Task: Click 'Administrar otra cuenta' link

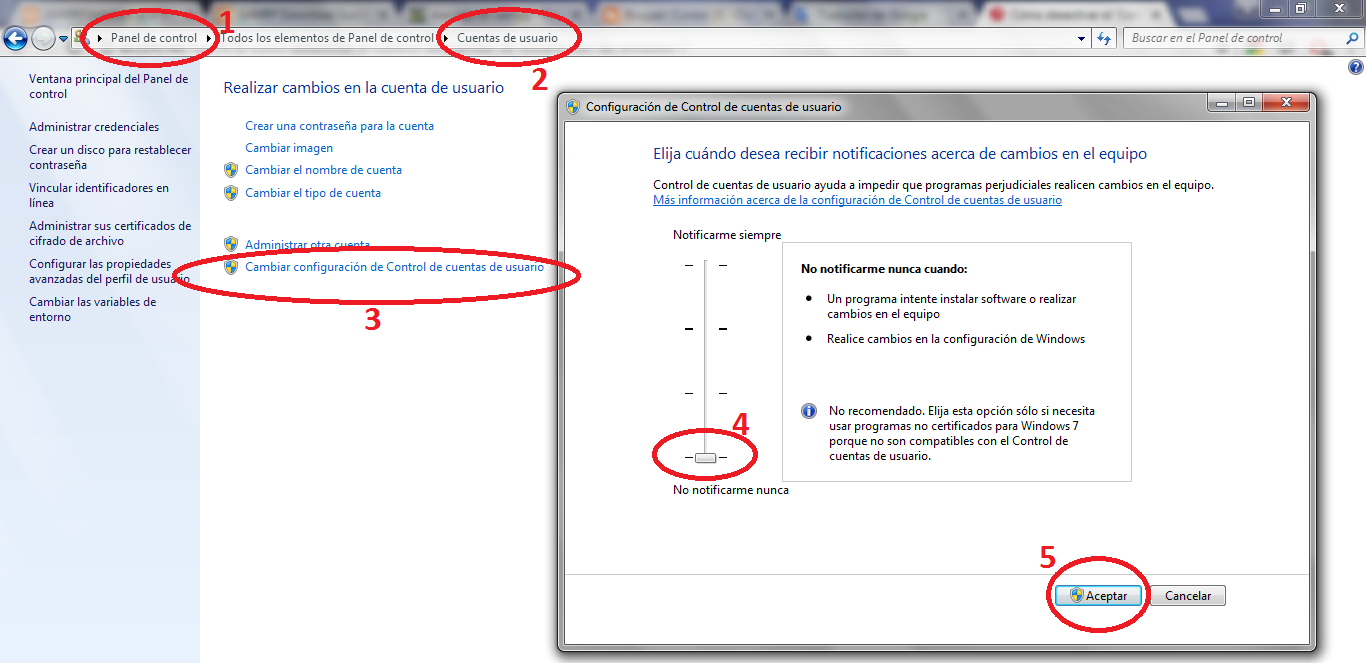Action: [307, 245]
